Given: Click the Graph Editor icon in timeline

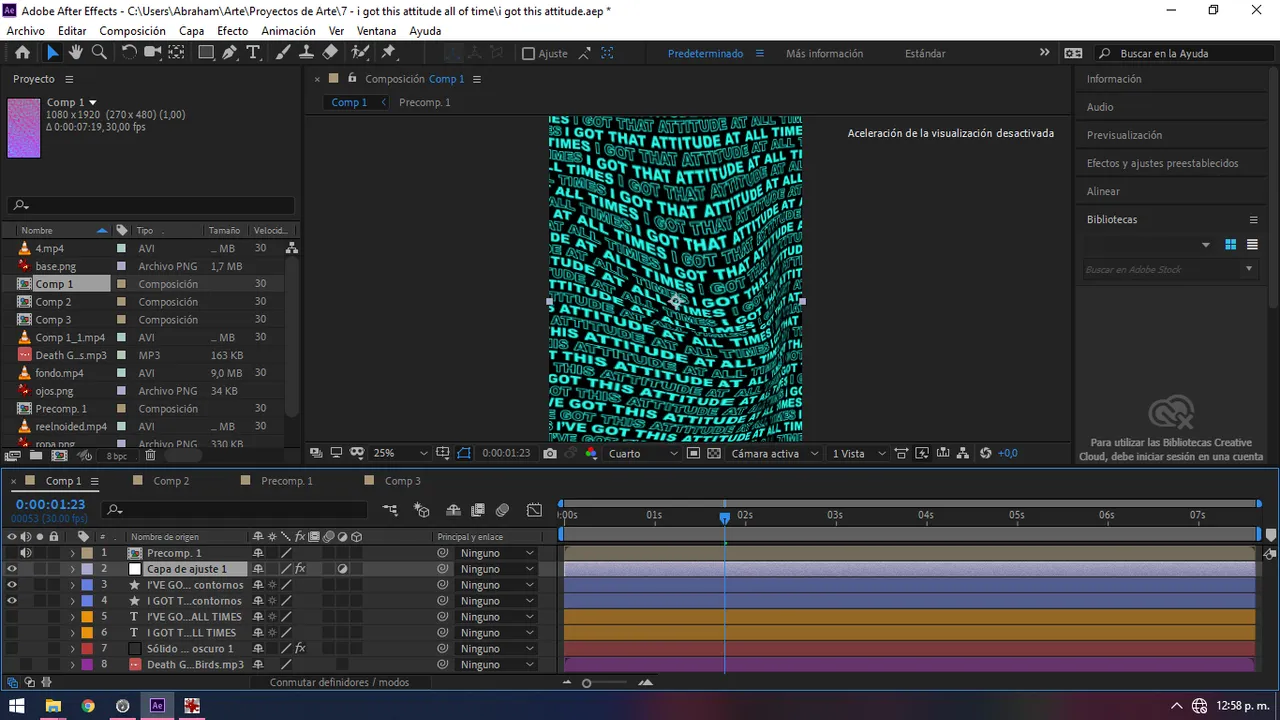Looking at the screenshot, I should tap(535, 510).
